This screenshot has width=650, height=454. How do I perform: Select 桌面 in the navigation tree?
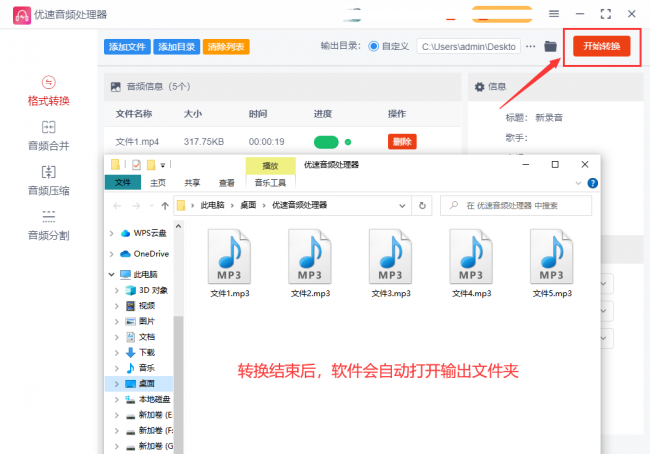click(146, 384)
